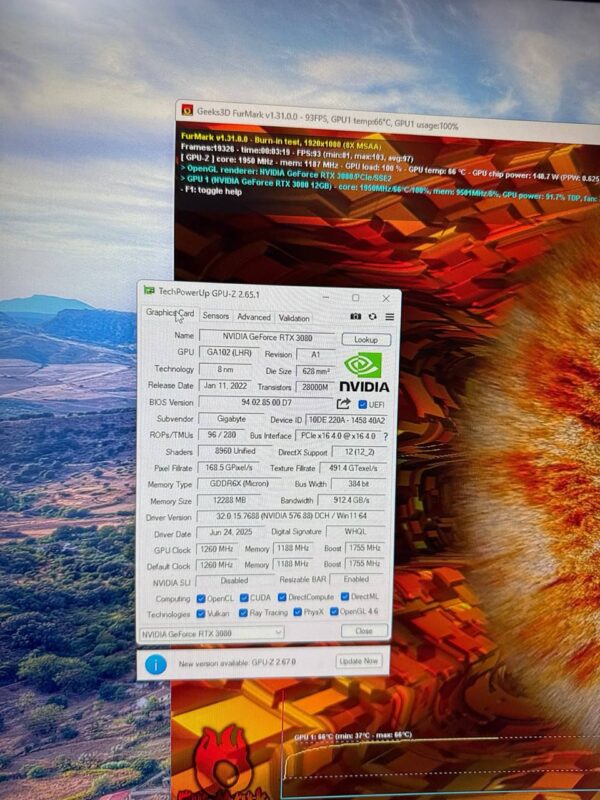Click the Transistors value 28000M
Viewport: 600px width, 800px height.
[x=315, y=387]
